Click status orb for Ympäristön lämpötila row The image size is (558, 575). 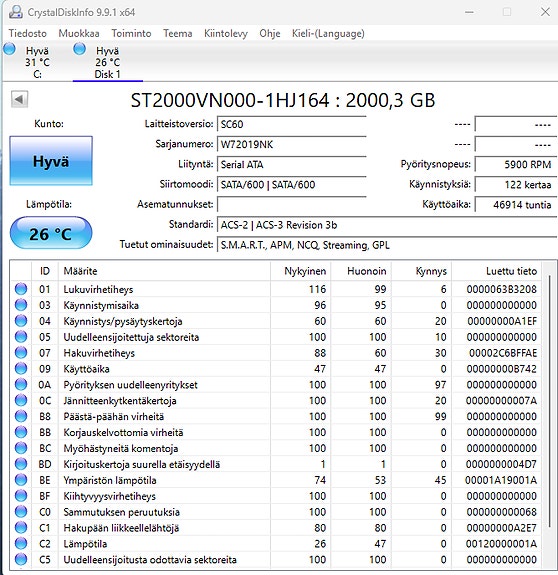(x=21, y=480)
